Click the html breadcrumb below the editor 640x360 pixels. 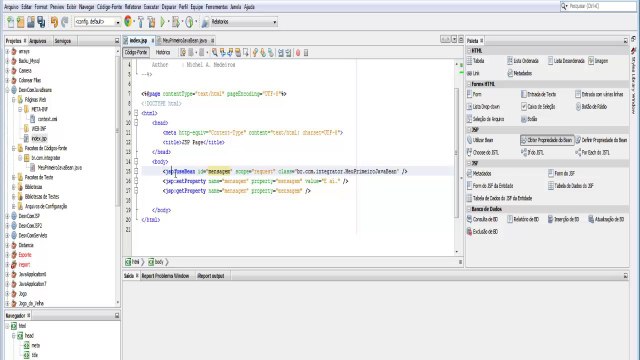tap(132, 262)
